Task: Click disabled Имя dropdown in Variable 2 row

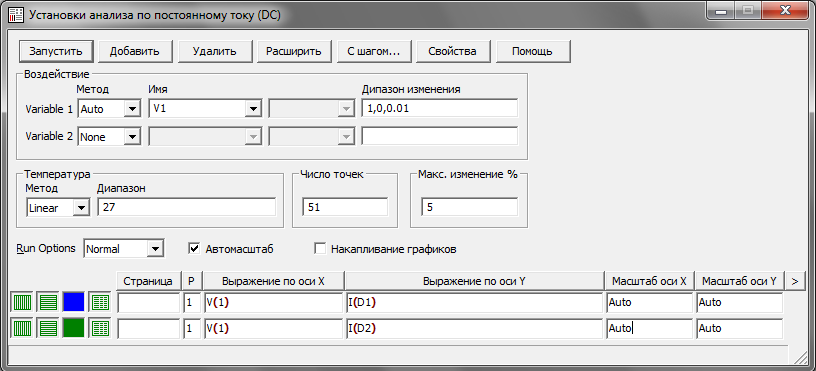Action: pyautogui.click(x=205, y=137)
